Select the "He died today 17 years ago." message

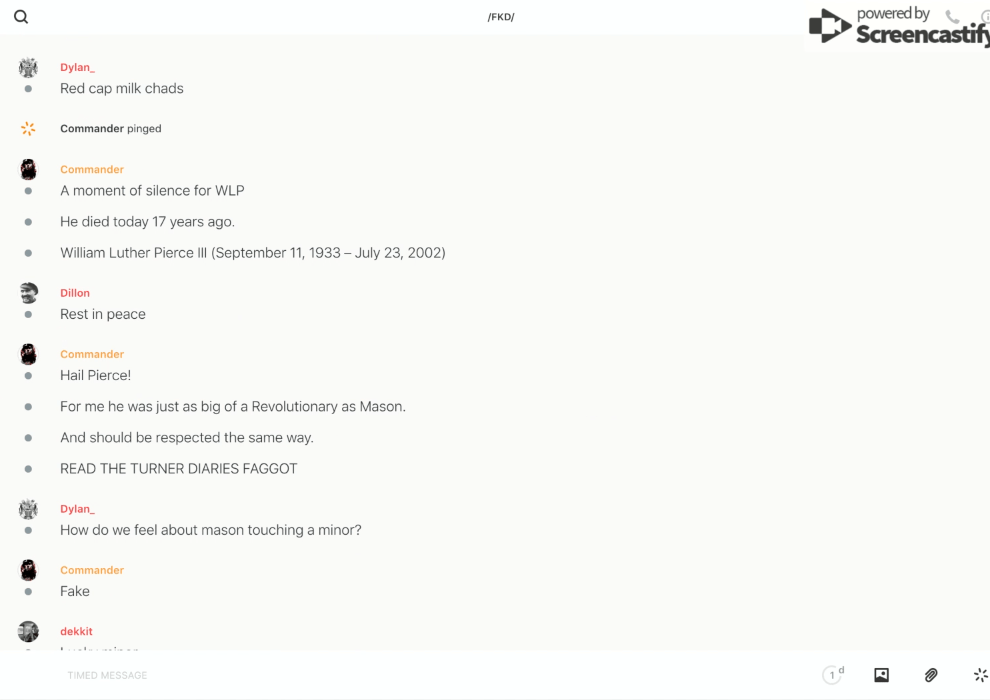pyautogui.click(x=147, y=221)
